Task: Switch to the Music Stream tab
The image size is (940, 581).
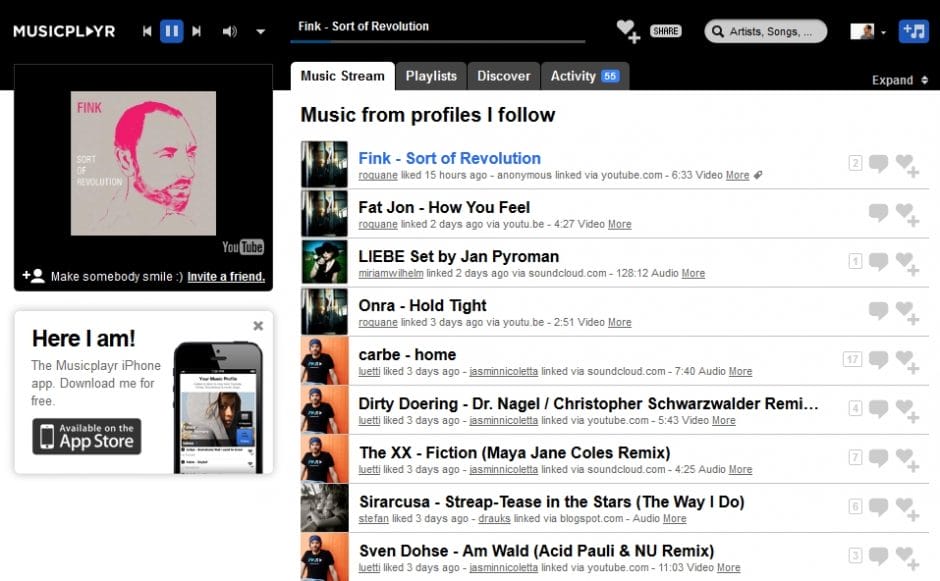Action: pos(342,76)
